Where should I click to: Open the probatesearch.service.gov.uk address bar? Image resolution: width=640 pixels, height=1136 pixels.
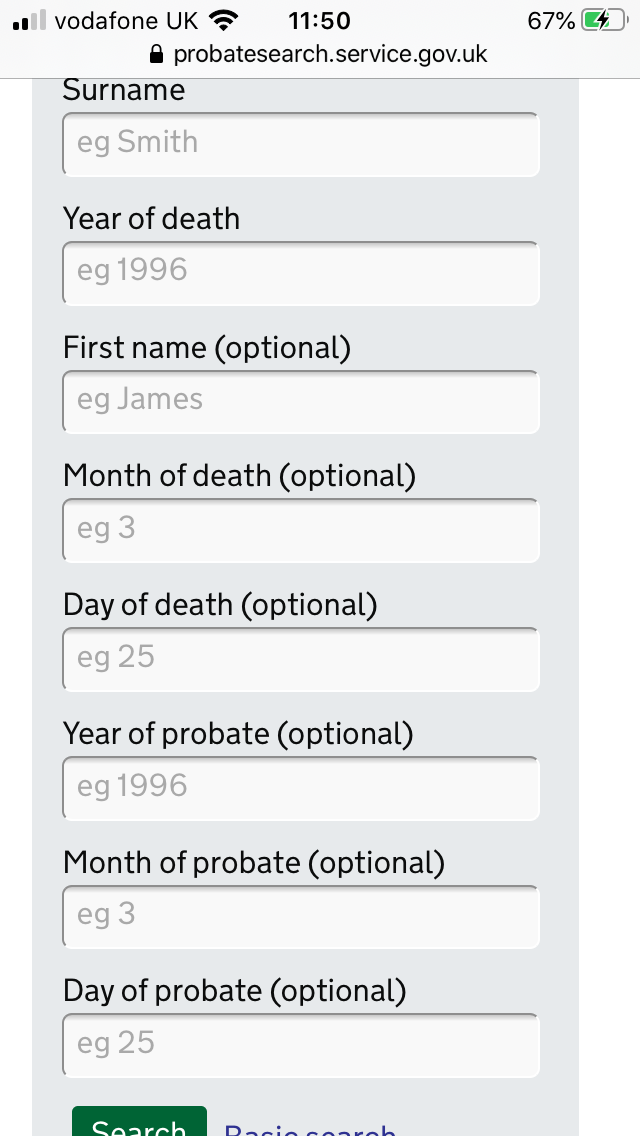[320, 54]
